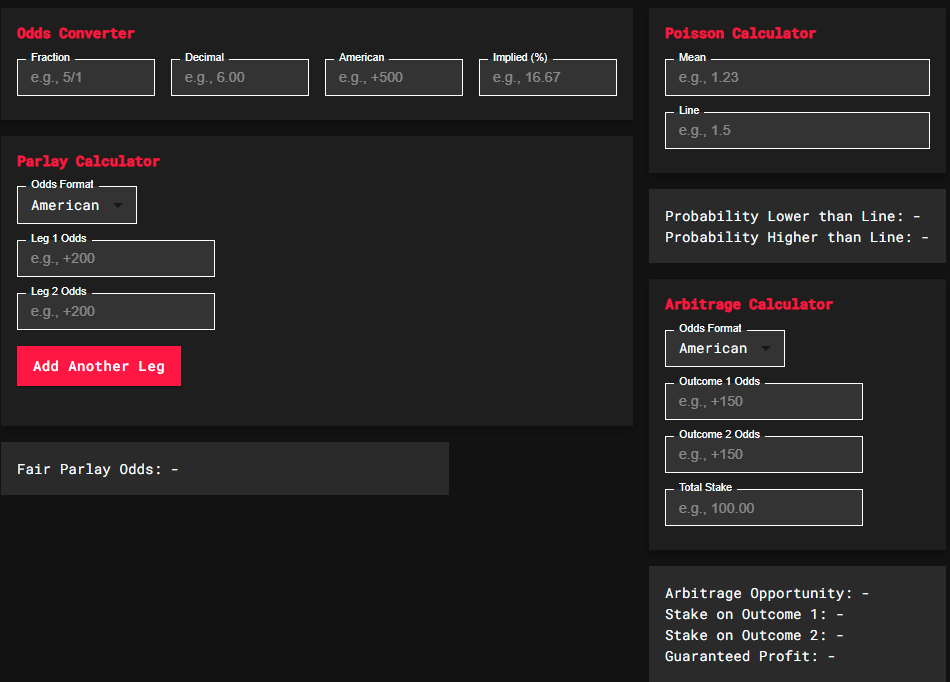Click the Odds Converter heading

76,33
